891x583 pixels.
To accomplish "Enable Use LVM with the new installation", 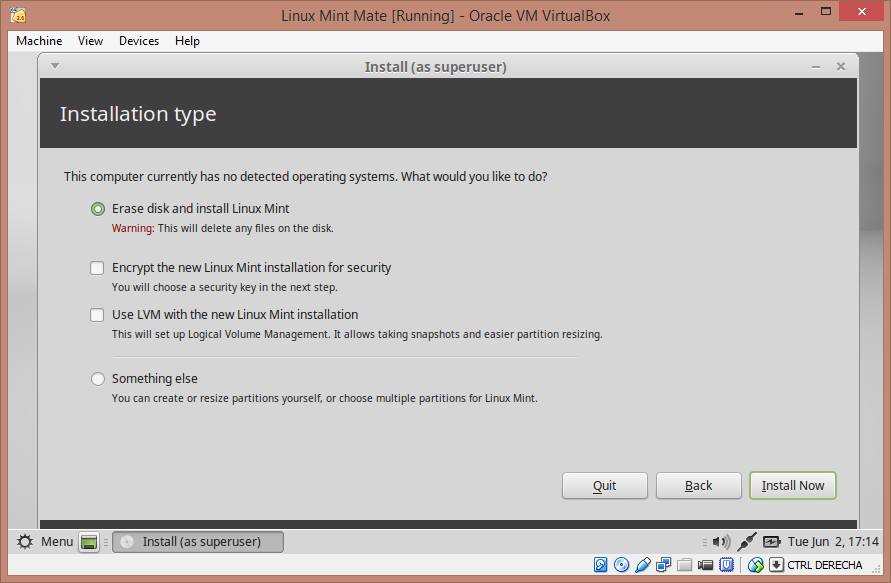I will tap(97, 315).
